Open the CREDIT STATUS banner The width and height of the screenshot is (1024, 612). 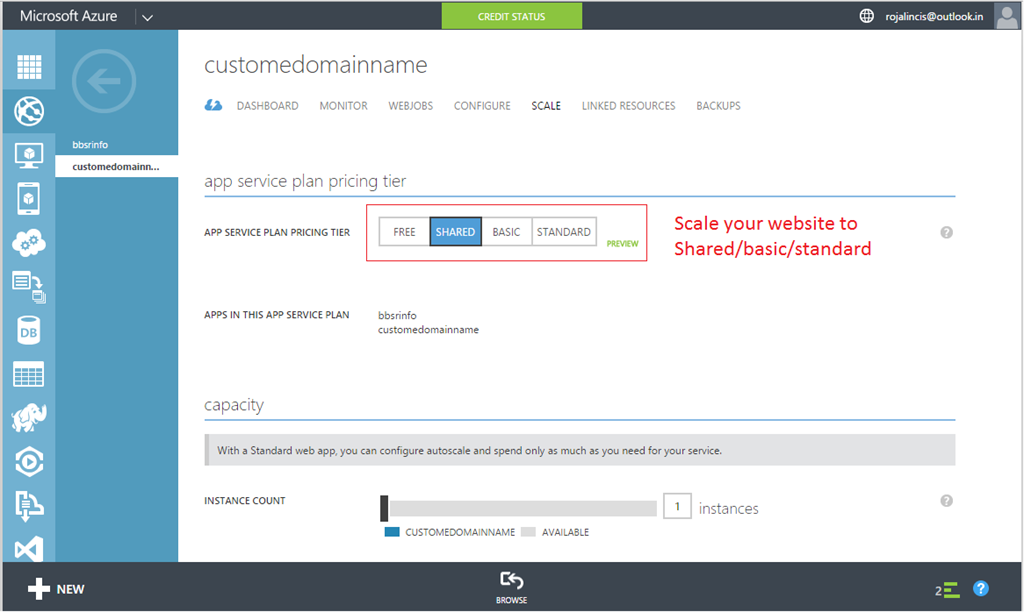(x=511, y=16)
